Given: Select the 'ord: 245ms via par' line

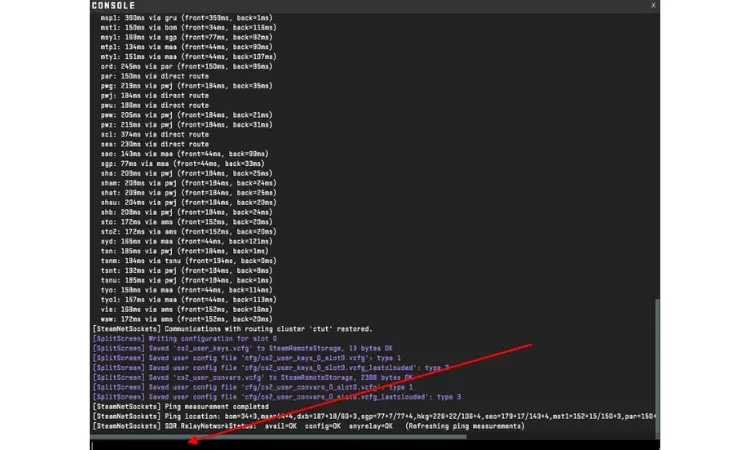Looking at the screenshot, I should point(187,66).
